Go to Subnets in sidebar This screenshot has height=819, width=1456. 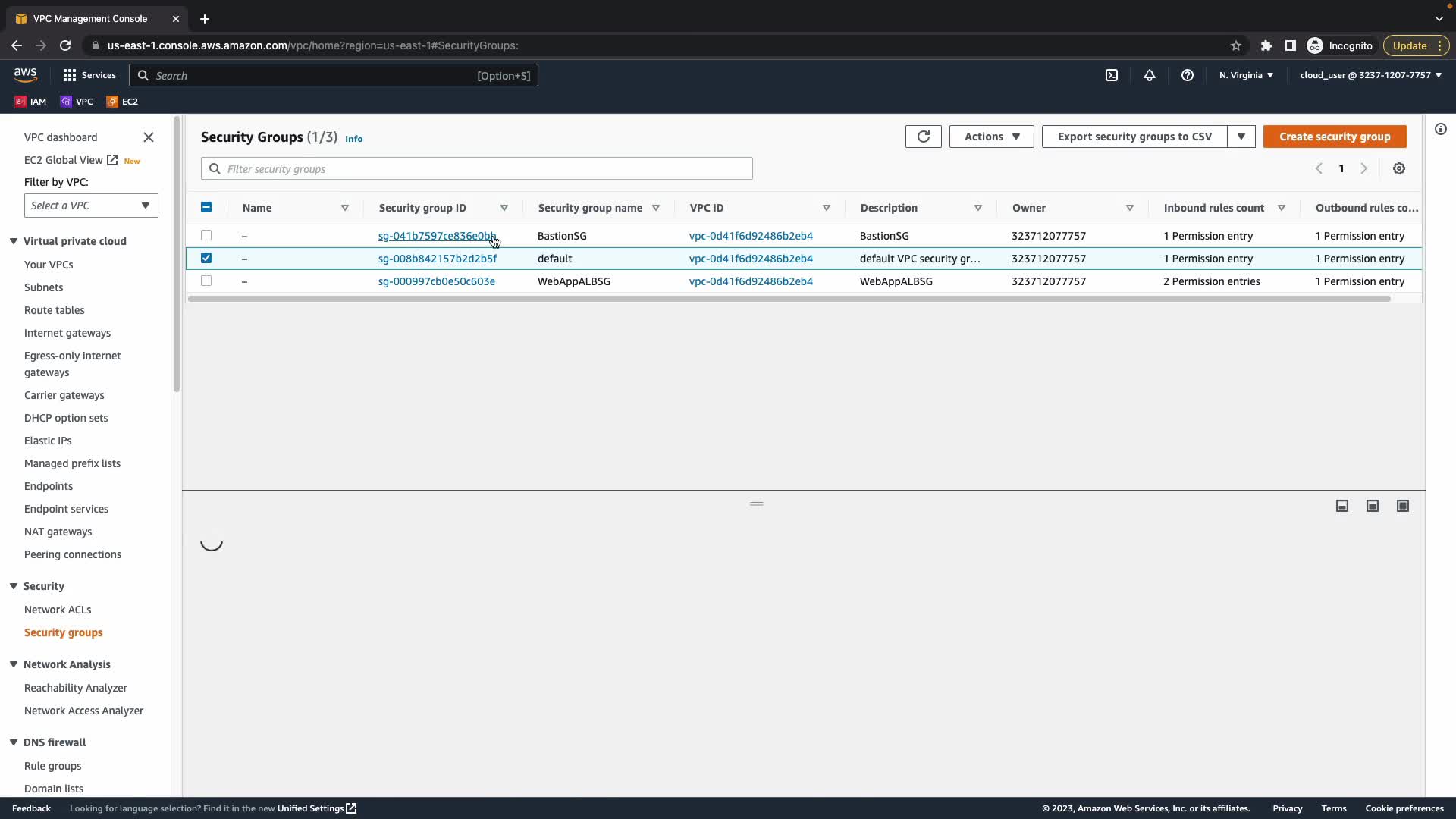tap(43, 287)
